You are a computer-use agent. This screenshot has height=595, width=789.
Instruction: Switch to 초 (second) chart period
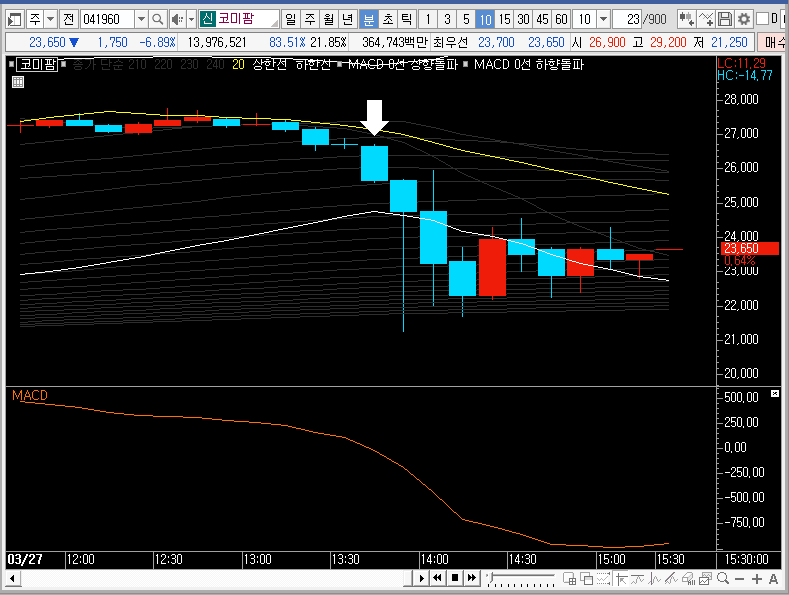point(388,20)
